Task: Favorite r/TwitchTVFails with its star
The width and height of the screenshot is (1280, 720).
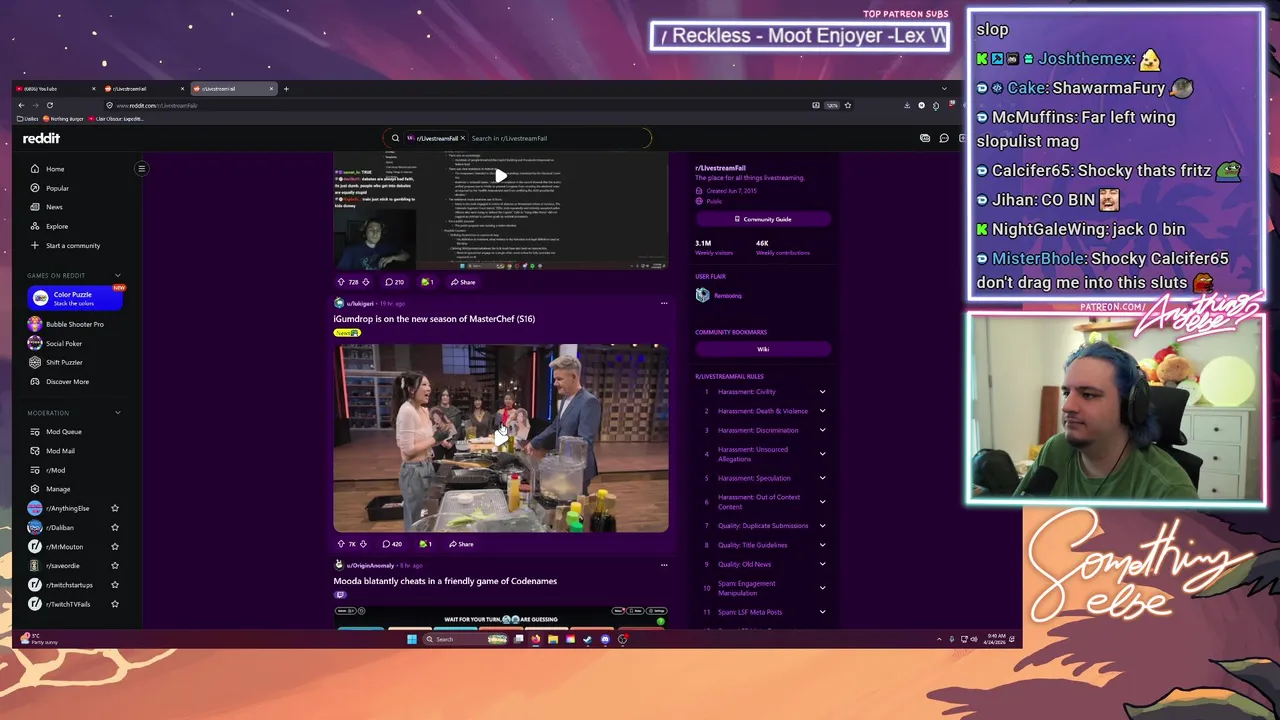Action: (115, 604)
